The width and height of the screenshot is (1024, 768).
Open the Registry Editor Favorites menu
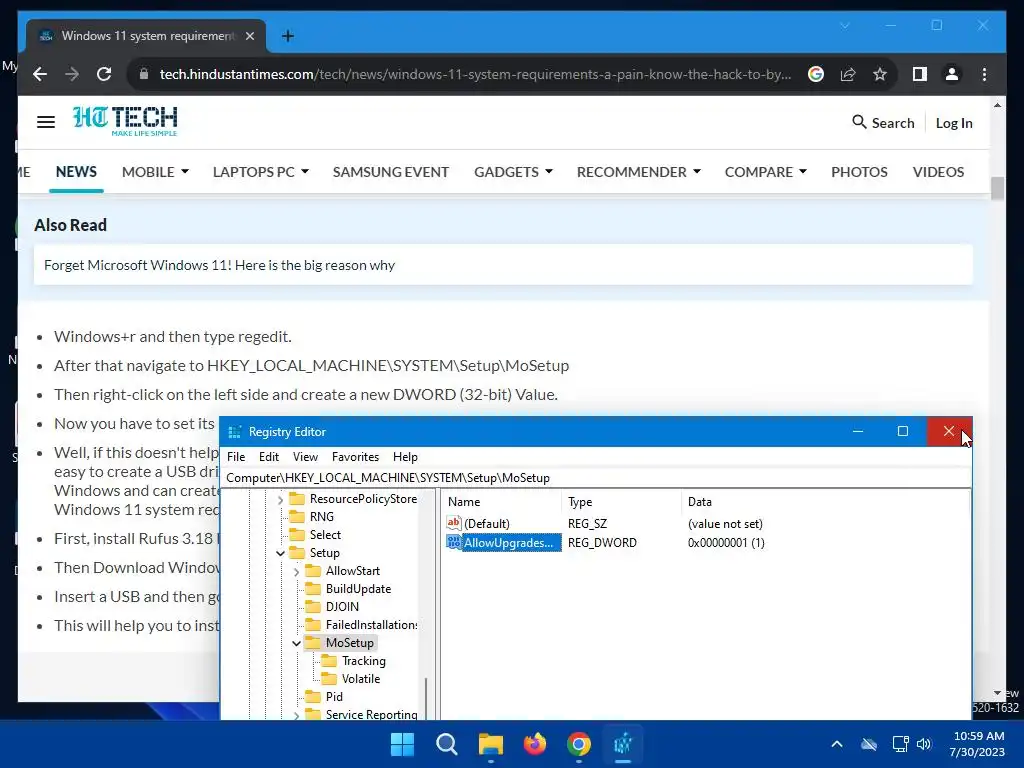[355, 456]
